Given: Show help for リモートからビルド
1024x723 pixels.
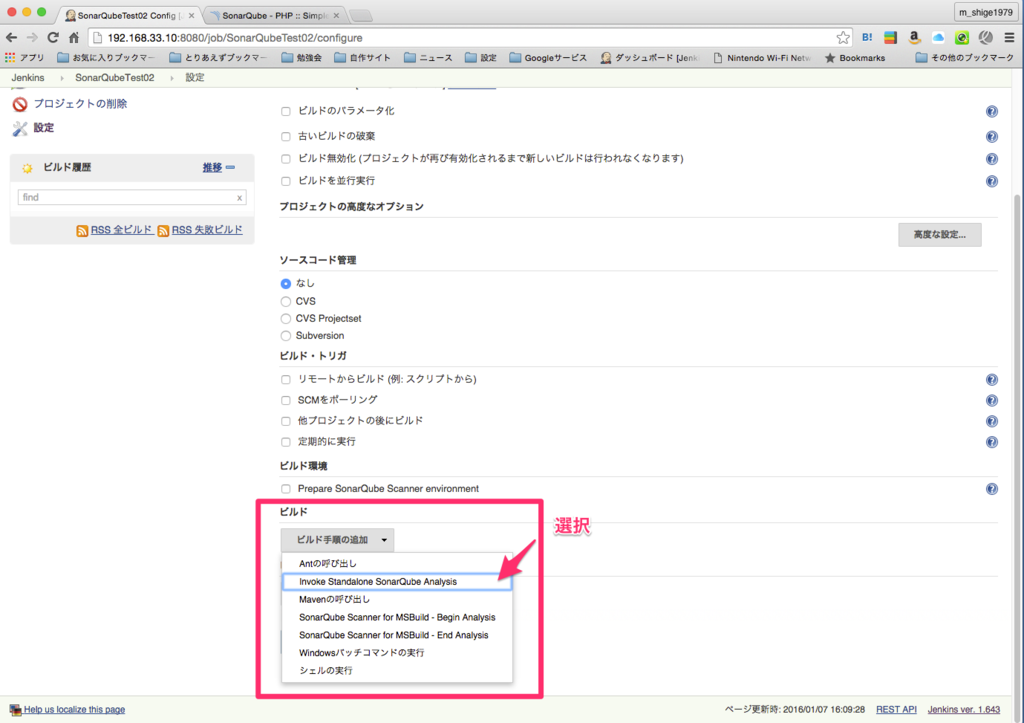Looking at the screenshot, I should (991, 379).
